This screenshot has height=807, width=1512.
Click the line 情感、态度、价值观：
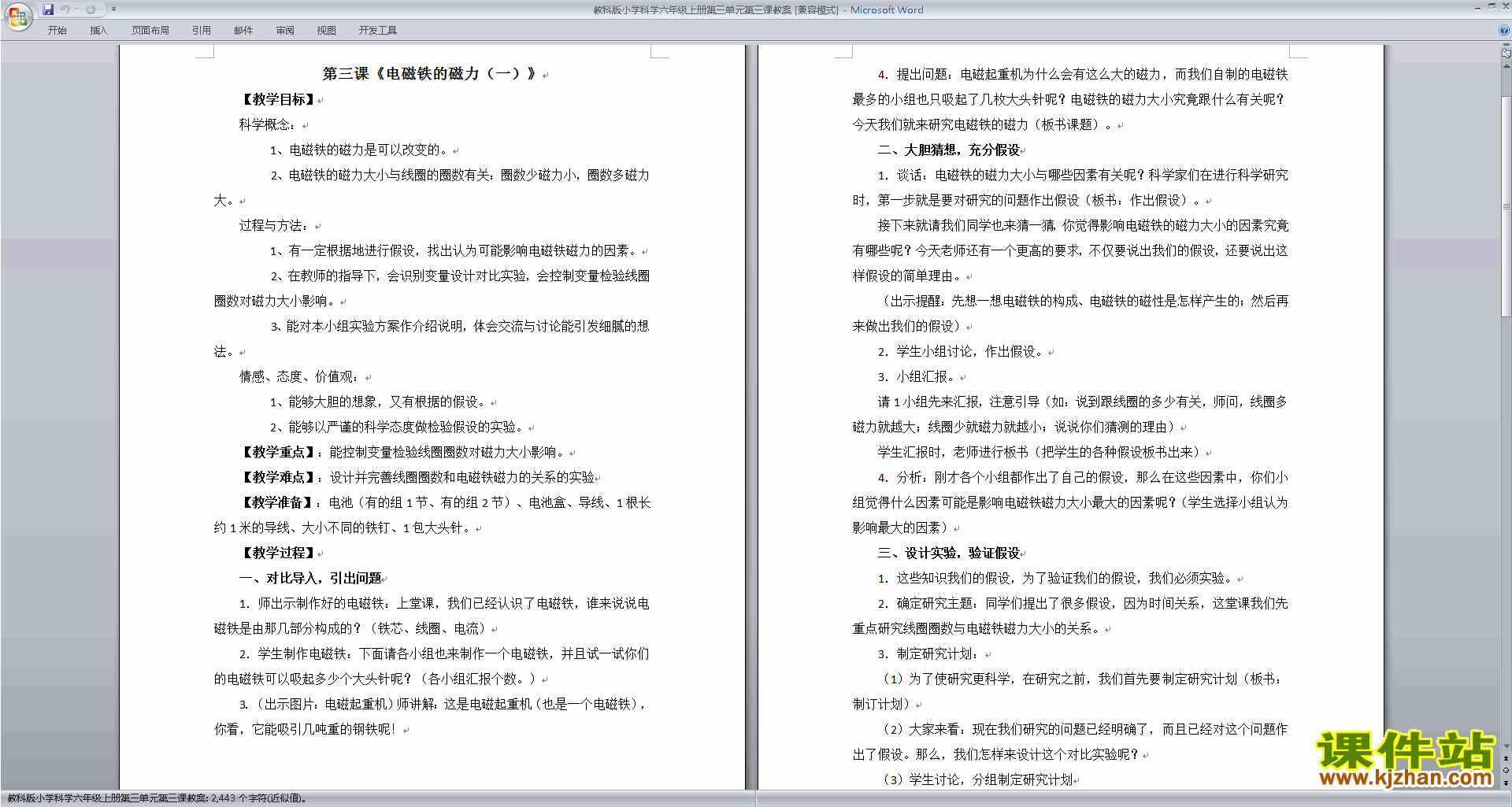click(301, 377)
